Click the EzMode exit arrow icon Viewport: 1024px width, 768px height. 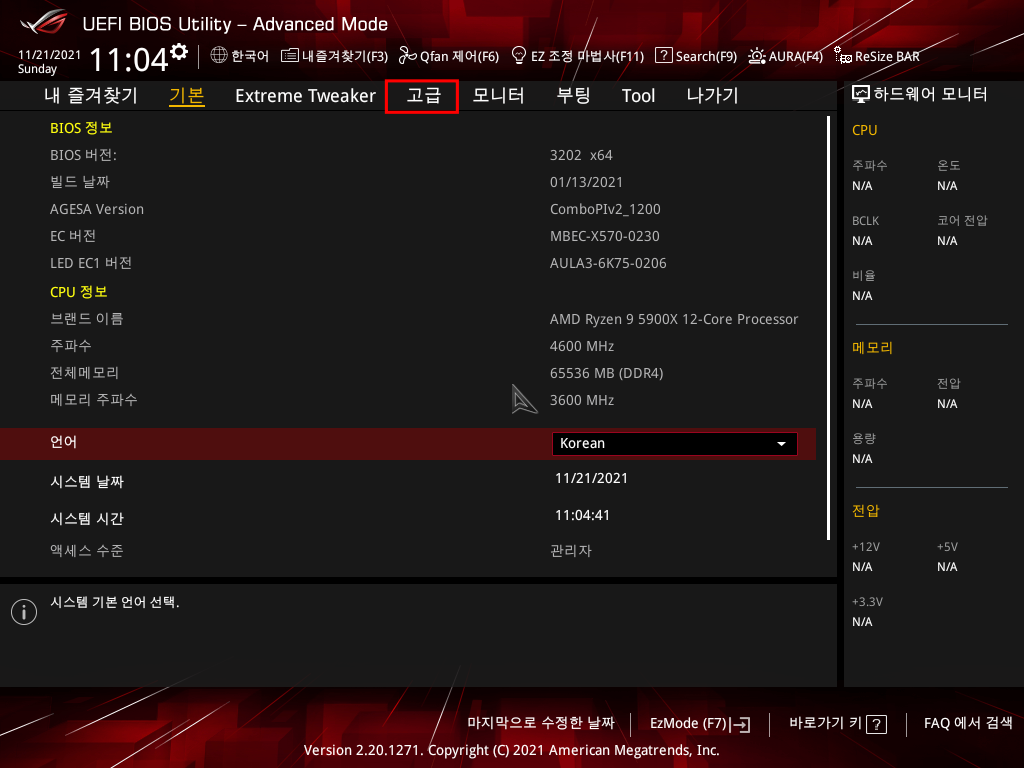(x=741, y=724)
